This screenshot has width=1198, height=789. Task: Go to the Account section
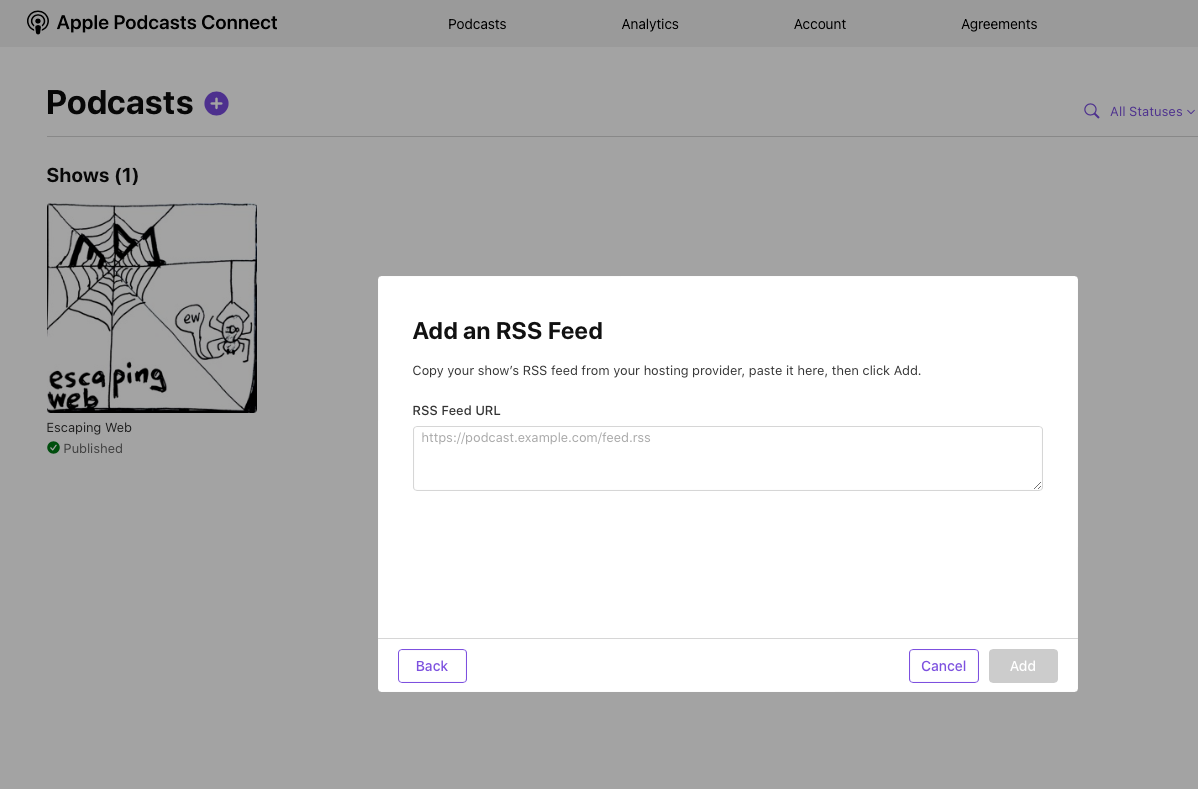click(x=820, y=24)
